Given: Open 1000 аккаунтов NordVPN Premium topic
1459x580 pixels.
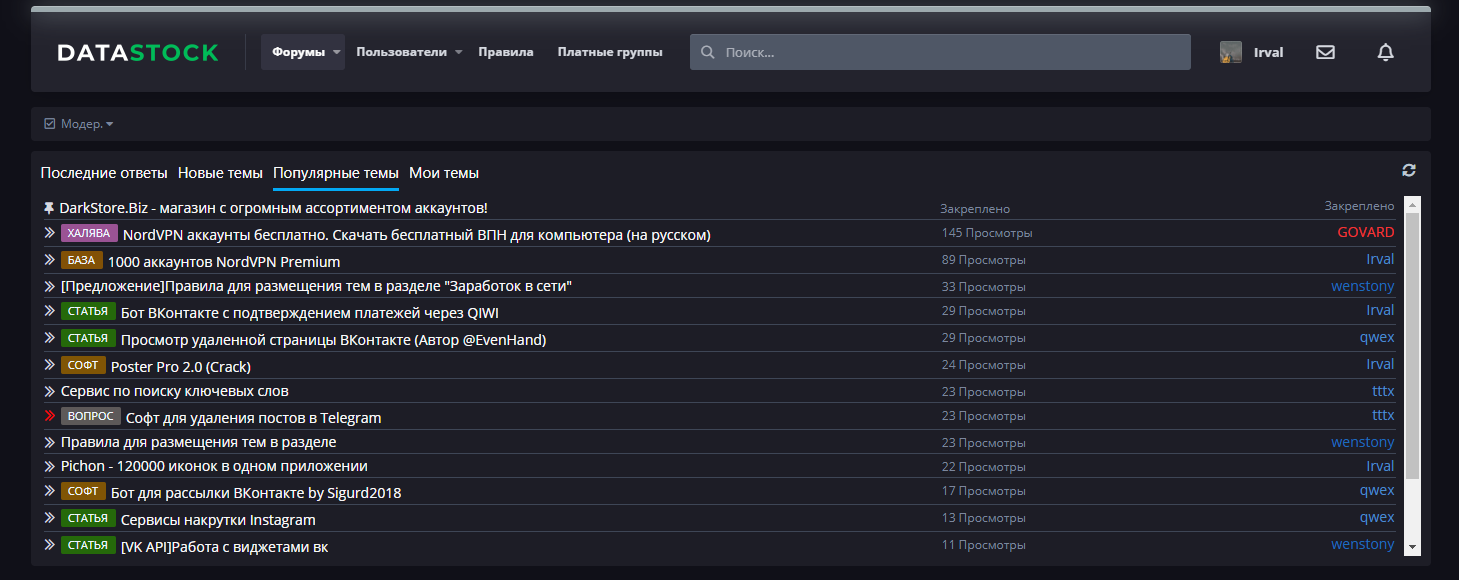Looking at the screenshot, I should click(224, 262).
